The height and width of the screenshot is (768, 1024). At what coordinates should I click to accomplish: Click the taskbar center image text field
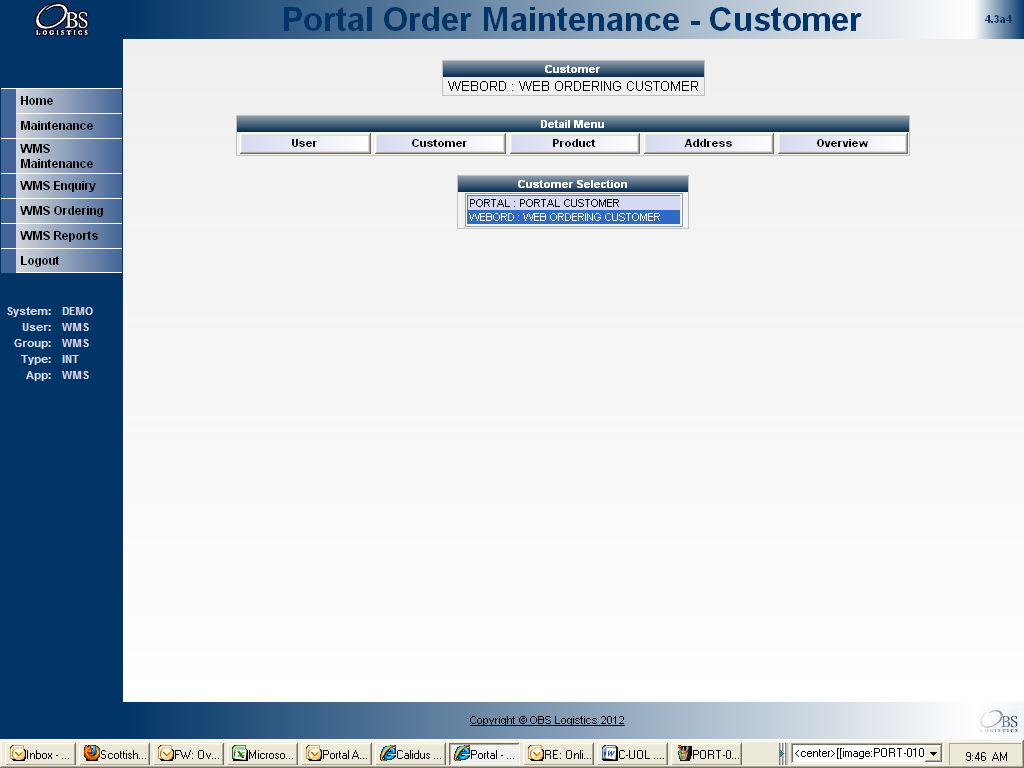click(859, 754)
